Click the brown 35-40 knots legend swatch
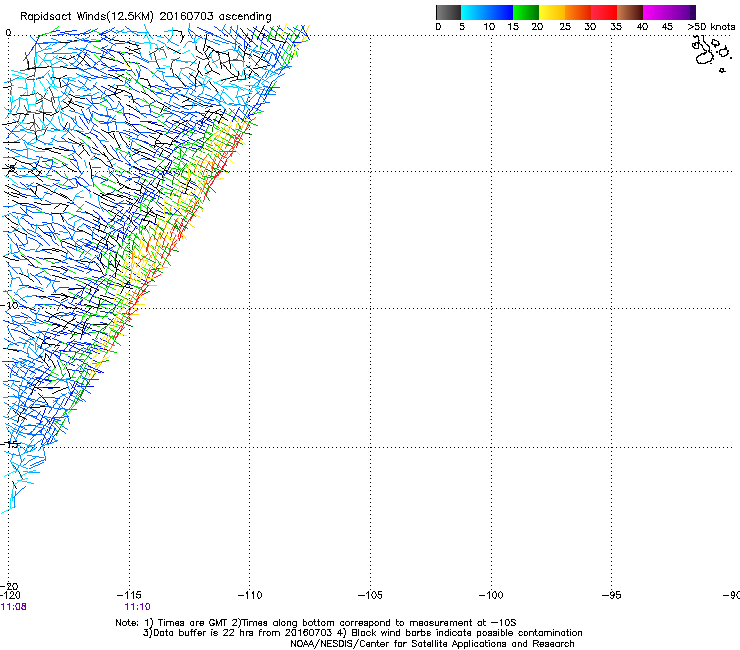The width and height of the screenshot is (740, 650). 630,12
